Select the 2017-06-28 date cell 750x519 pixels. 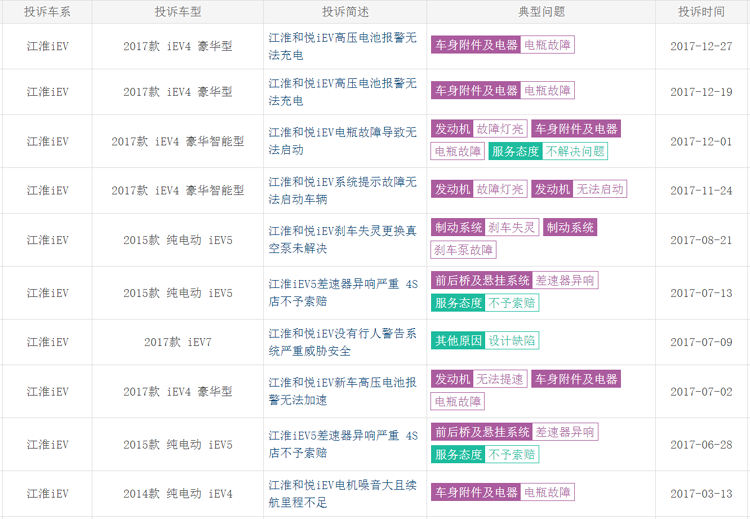coord(701,444)
